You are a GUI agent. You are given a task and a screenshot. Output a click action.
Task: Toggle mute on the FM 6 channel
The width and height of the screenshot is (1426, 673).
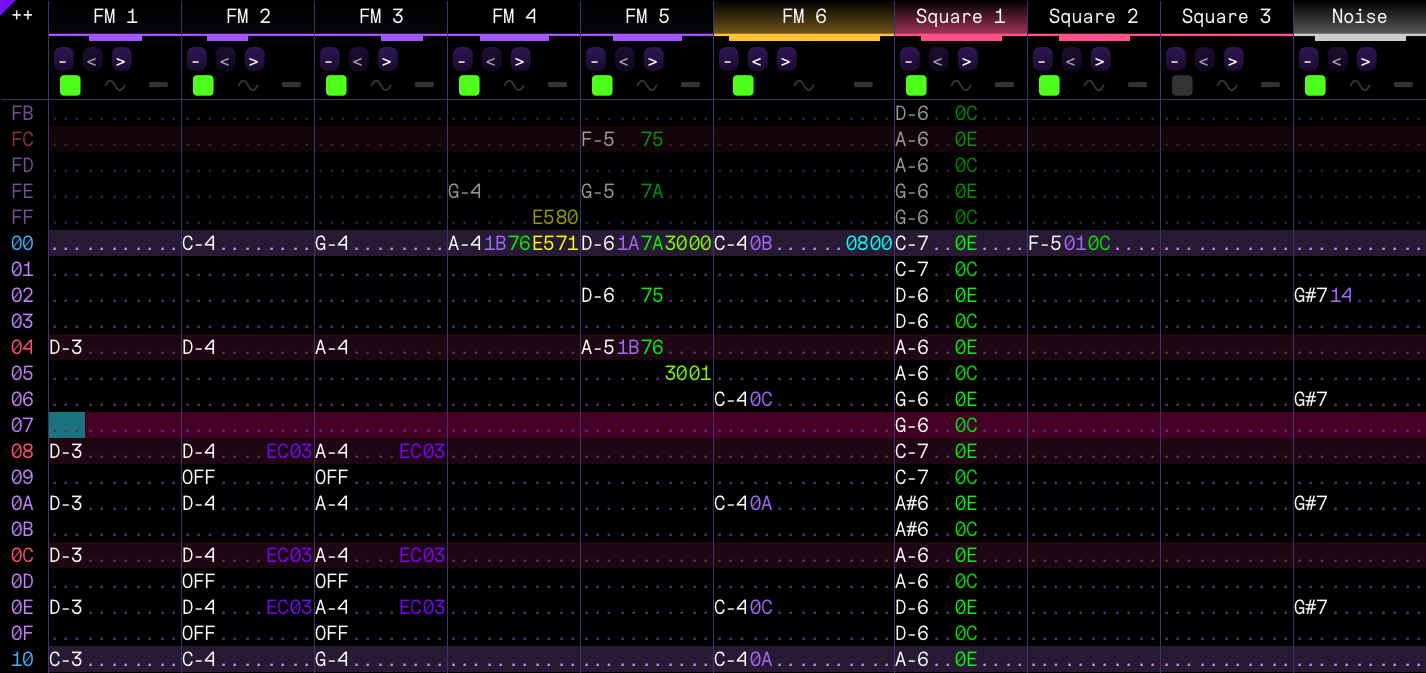(743, 85)
